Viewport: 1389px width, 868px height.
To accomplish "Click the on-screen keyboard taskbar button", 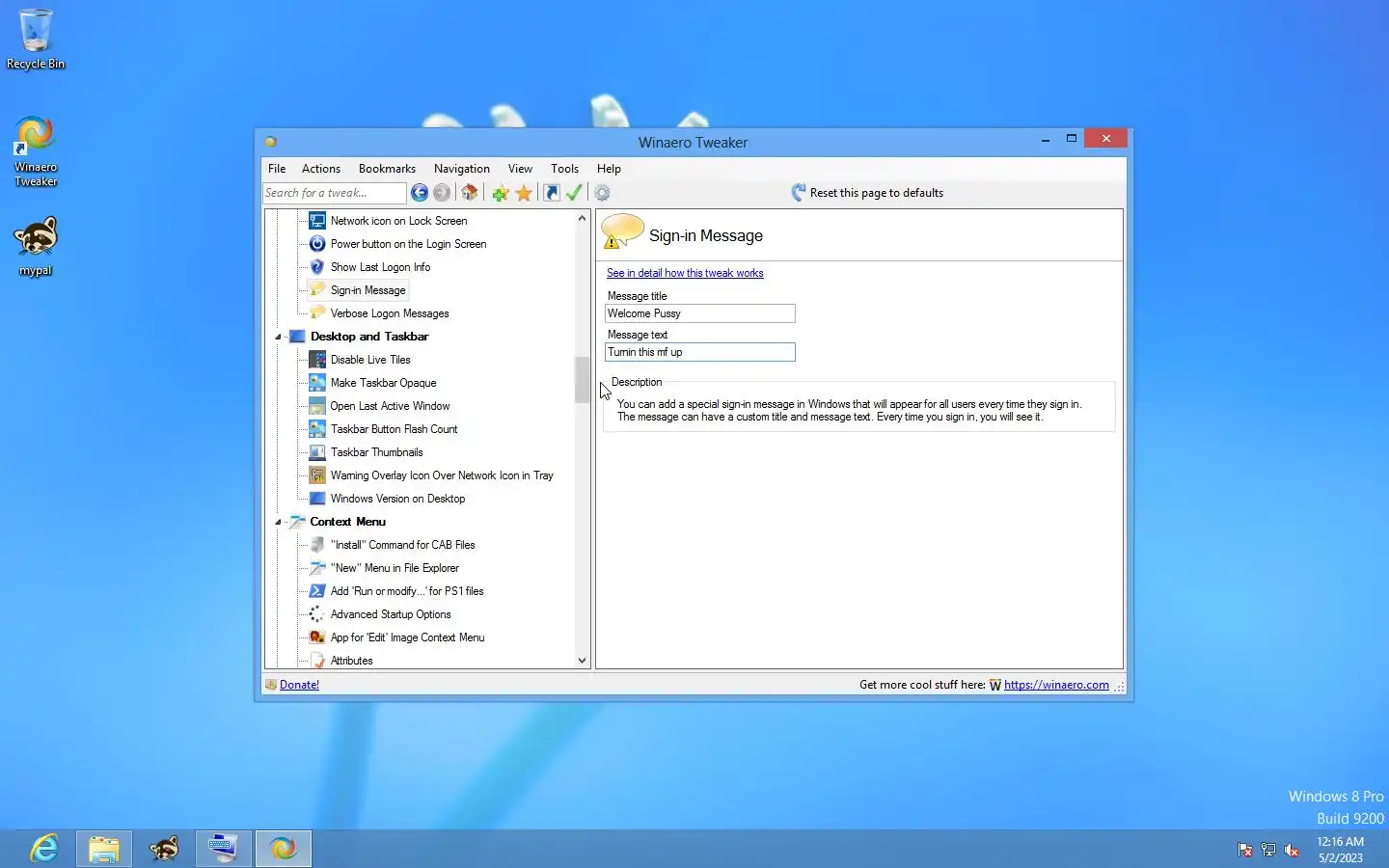I will coord(224,849).
